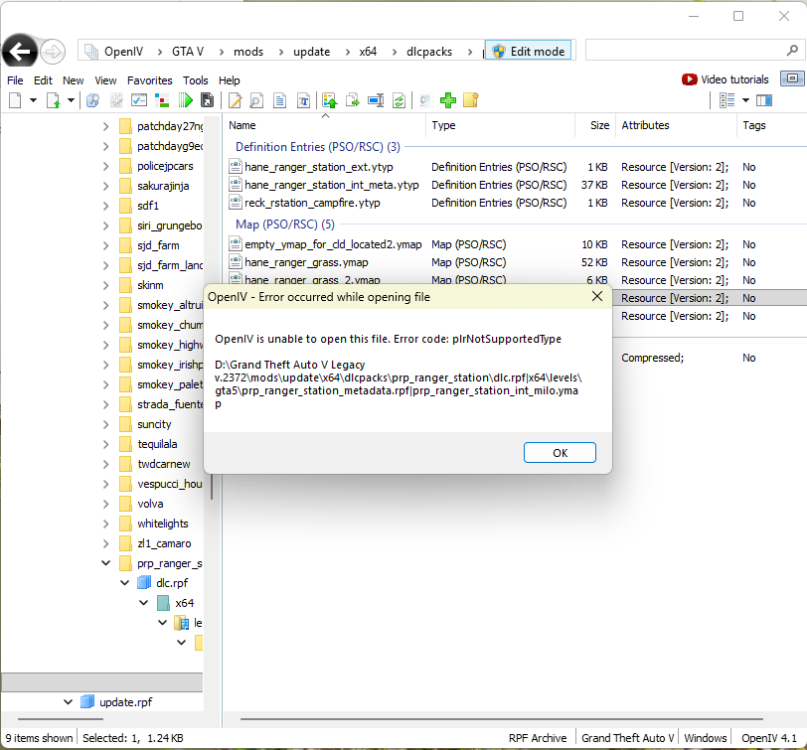807x750 pixels.
Task: Open the File menu
Action: point(15,80)
